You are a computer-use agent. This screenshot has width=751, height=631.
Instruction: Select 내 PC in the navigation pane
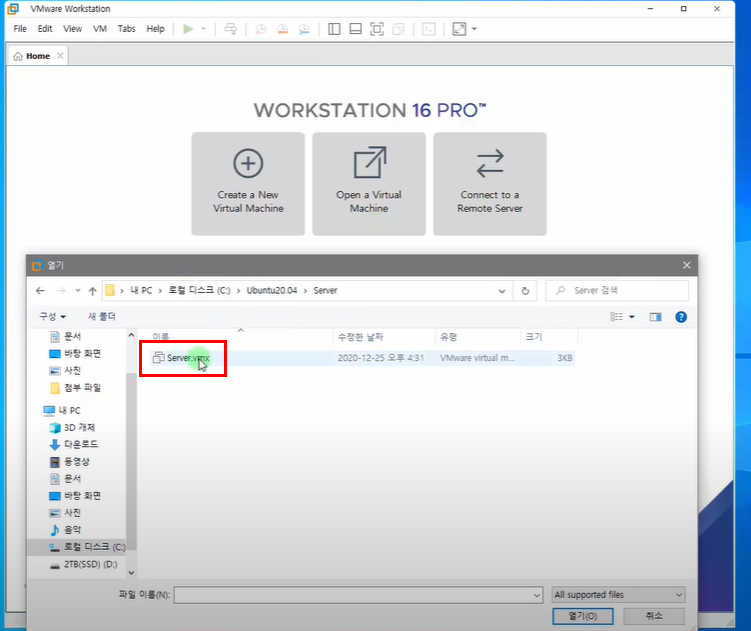click(62, 411)
